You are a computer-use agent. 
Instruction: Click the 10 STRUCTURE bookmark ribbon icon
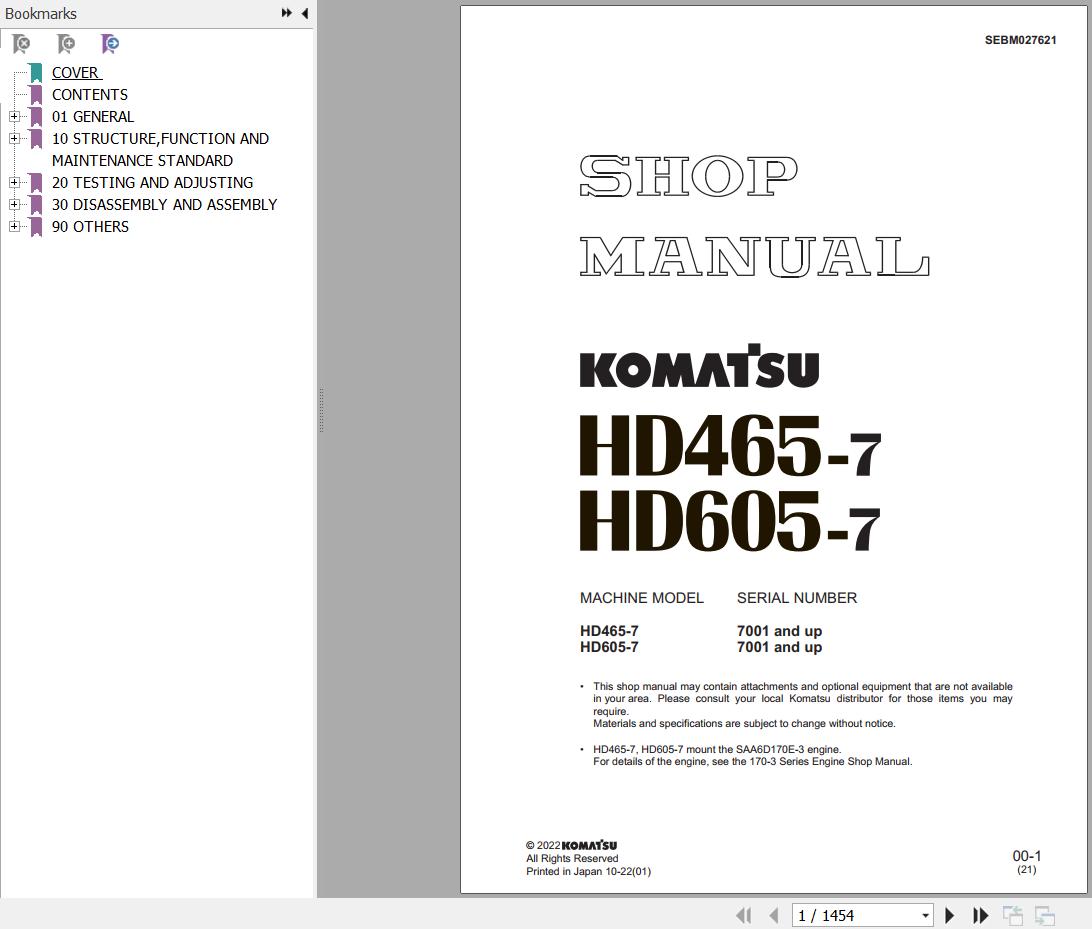[x=36, y=139]
